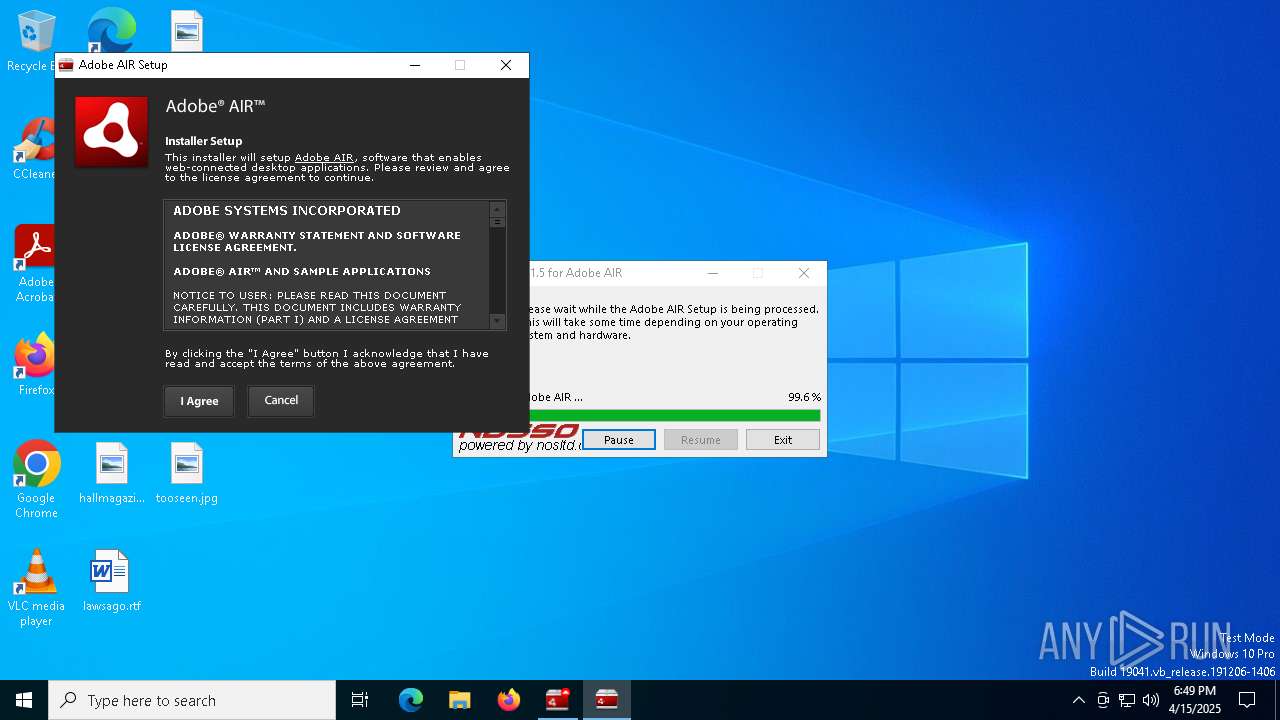The width and height of the screenshot is (1280, 720).
Task: Click the green installation progress bar
Action: 674,415
